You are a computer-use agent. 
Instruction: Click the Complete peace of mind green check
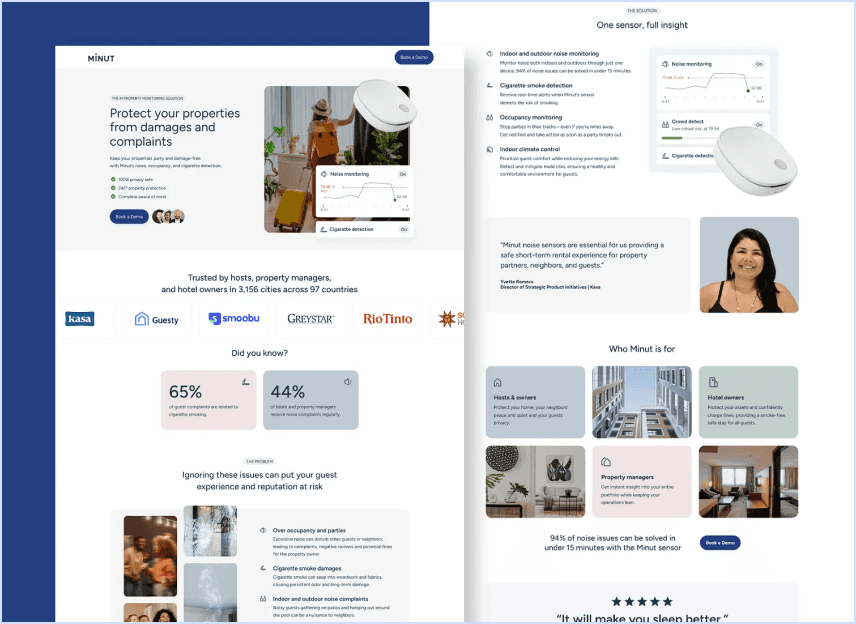coord(113,197)
